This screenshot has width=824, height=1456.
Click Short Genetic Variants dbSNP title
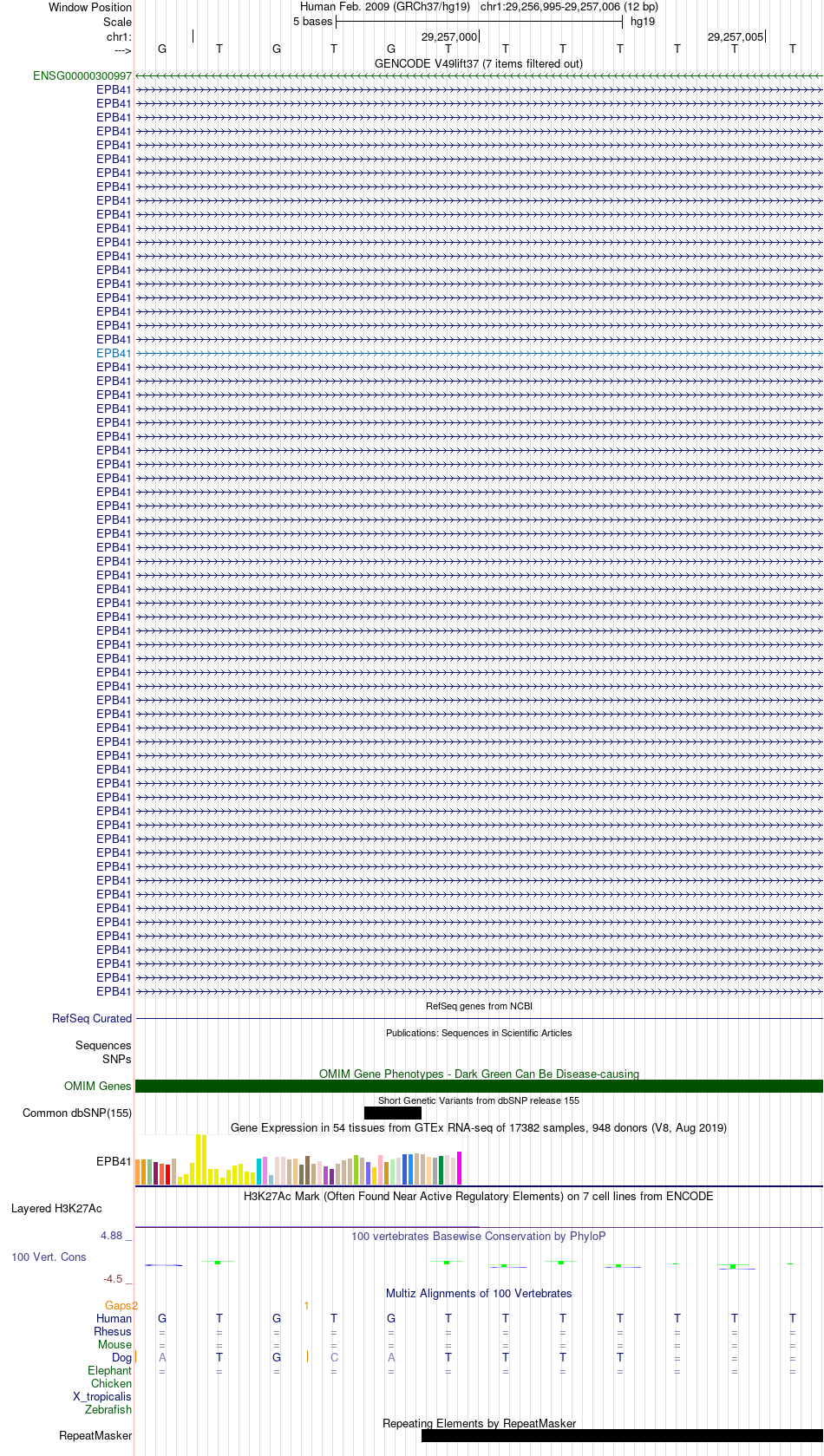coord(479,1100)
